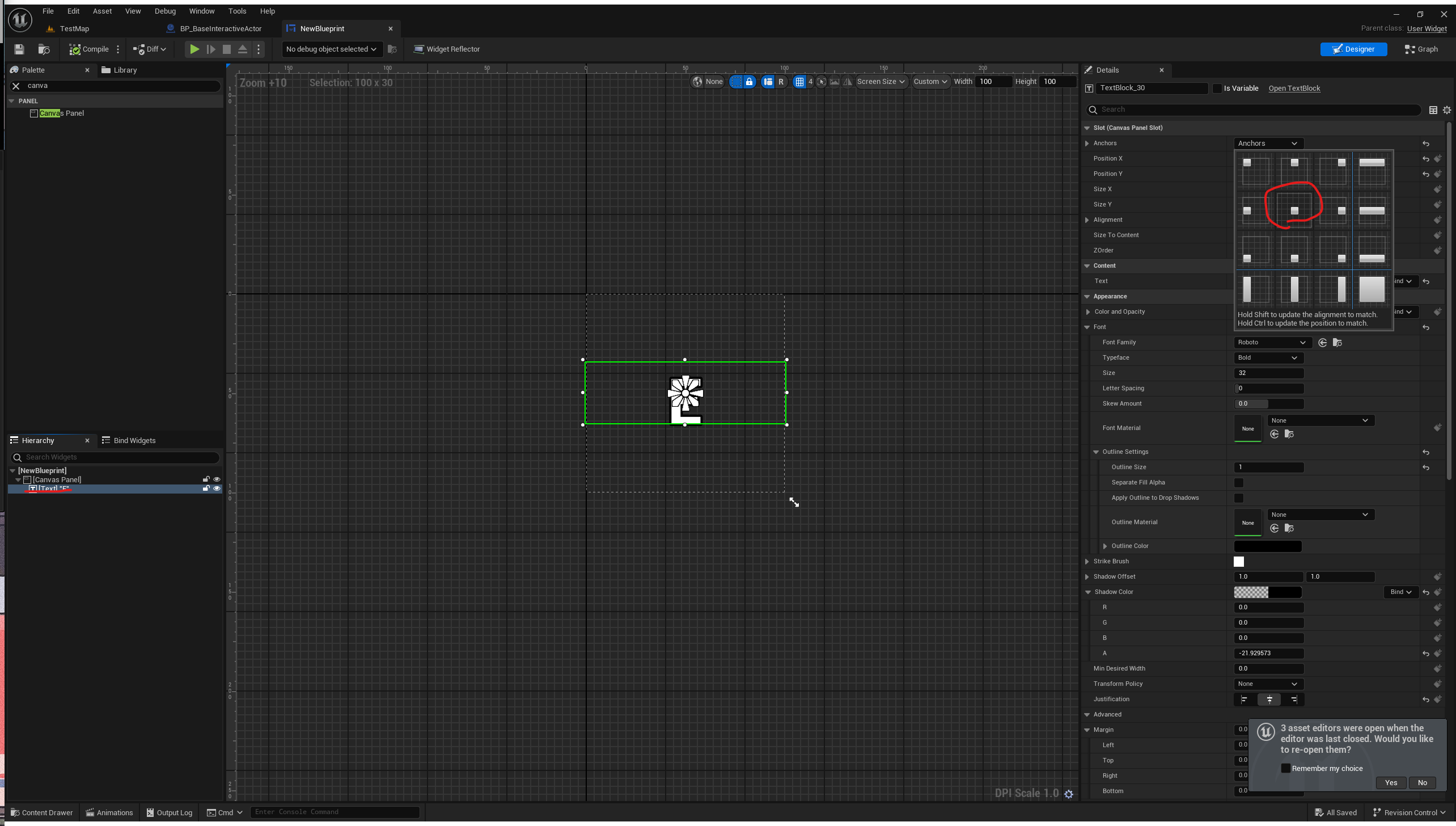
Task: Click the Graph mode button
Action: (1421, 49)
